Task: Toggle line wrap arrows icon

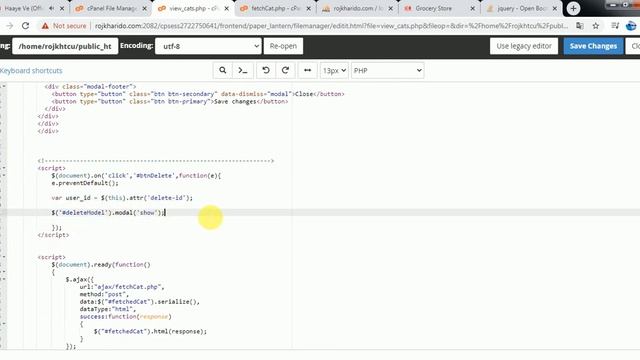Action: [x=307, y=70]
